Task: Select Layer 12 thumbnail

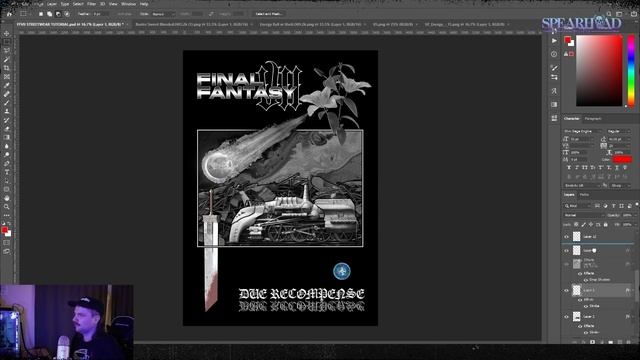Action: click(576, 237)
